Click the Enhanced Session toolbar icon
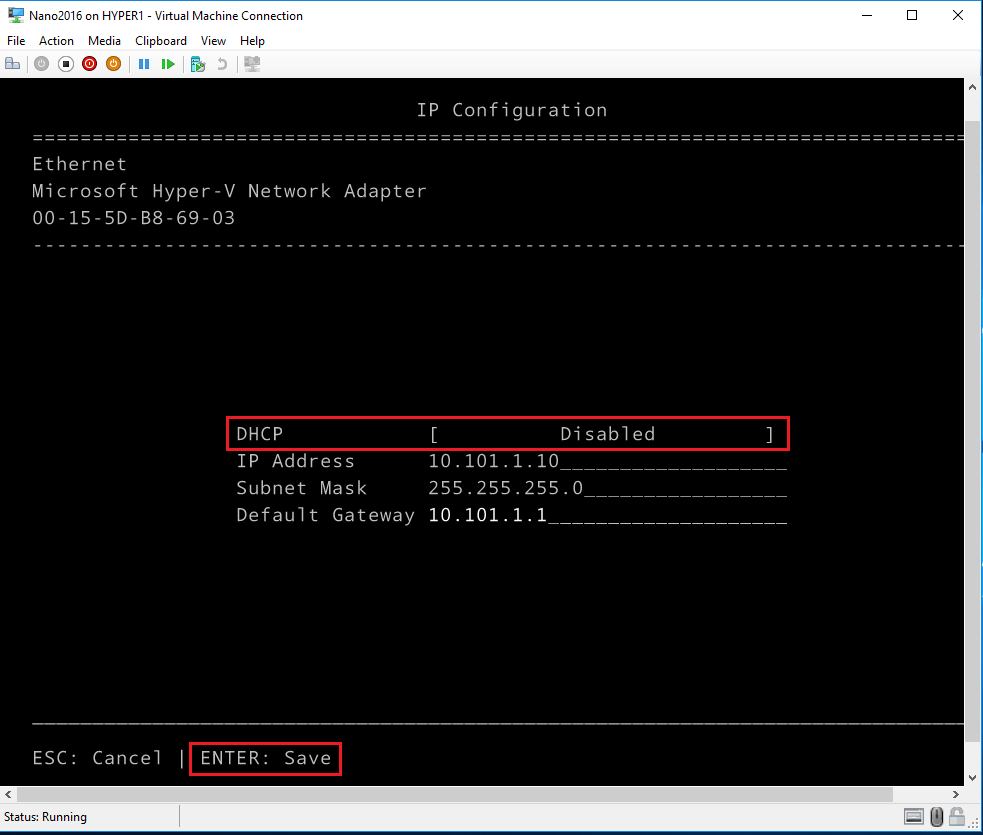The width and height of the screenshot is (983, 835). 252,64
